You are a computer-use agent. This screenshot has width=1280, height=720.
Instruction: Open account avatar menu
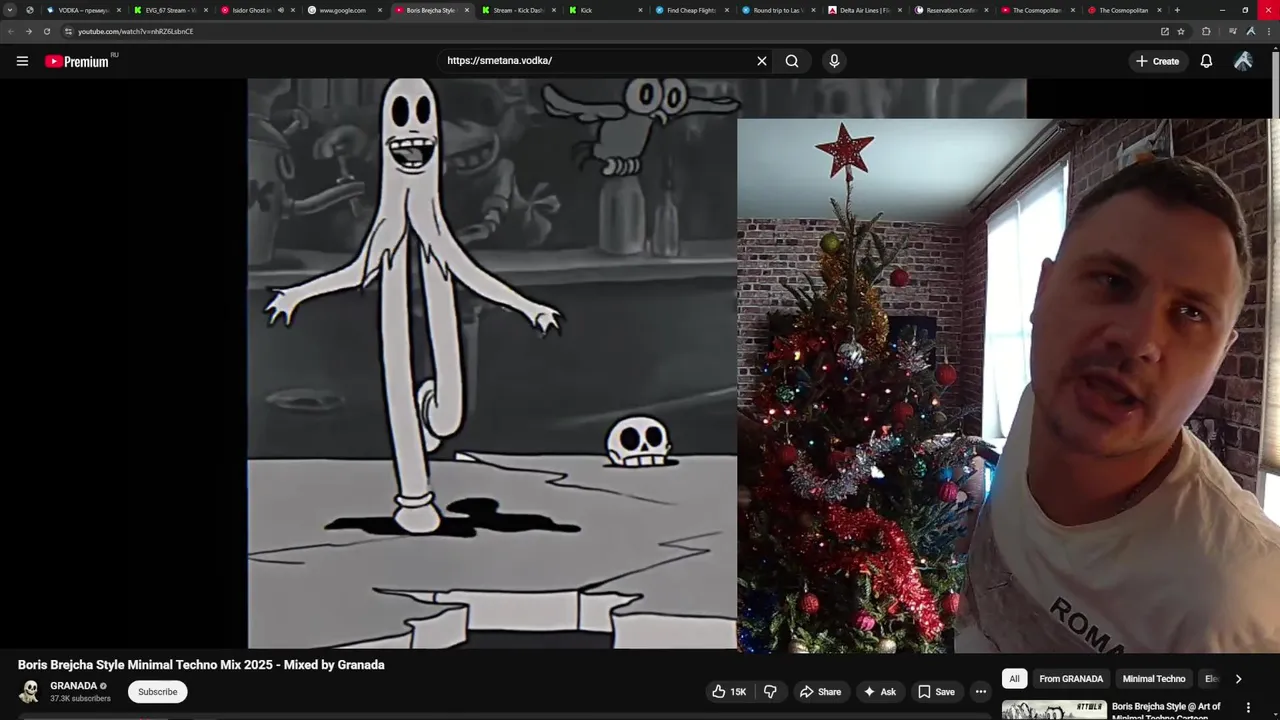(x=1243, y=61)
